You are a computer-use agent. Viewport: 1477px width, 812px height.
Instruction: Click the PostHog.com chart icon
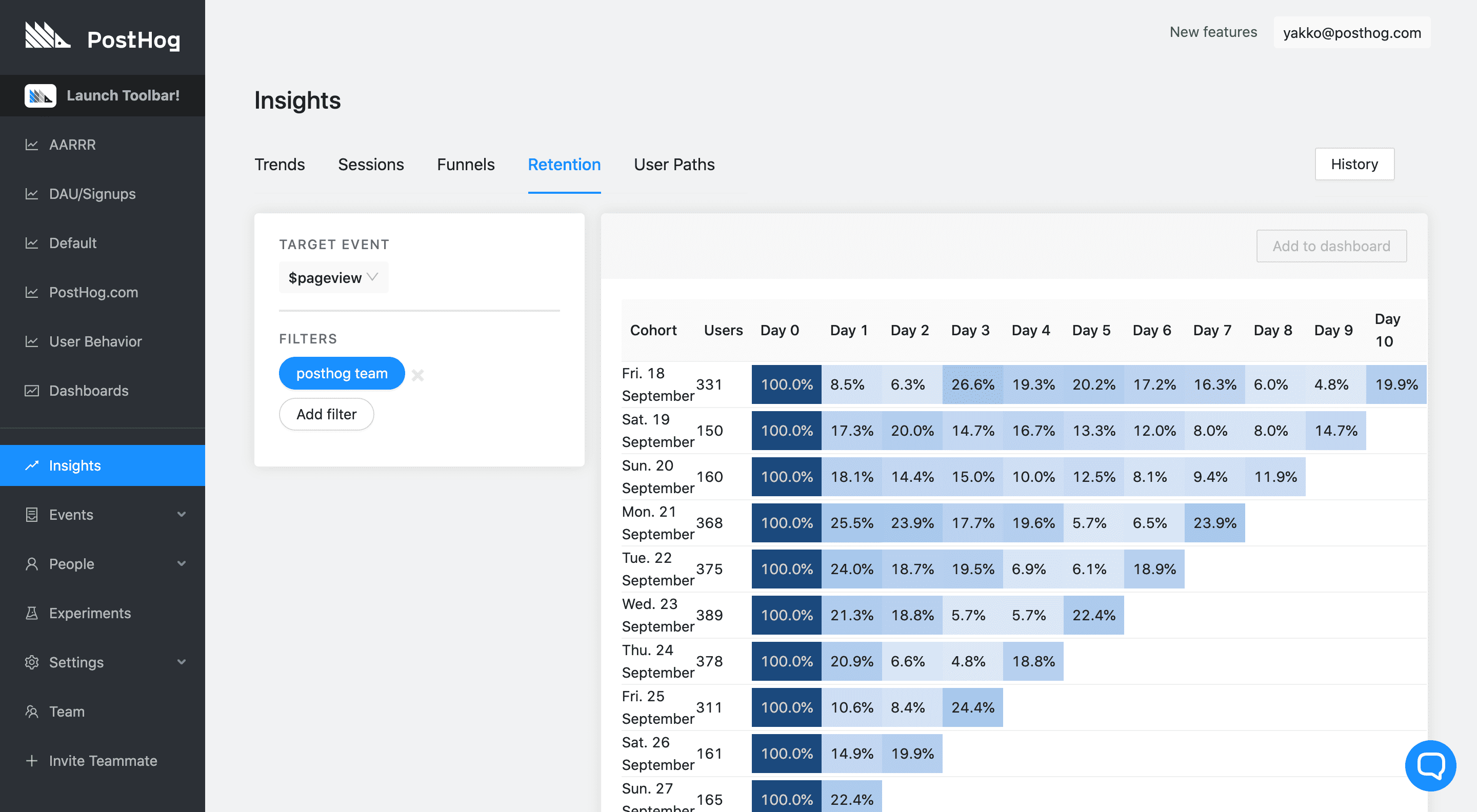31,292
